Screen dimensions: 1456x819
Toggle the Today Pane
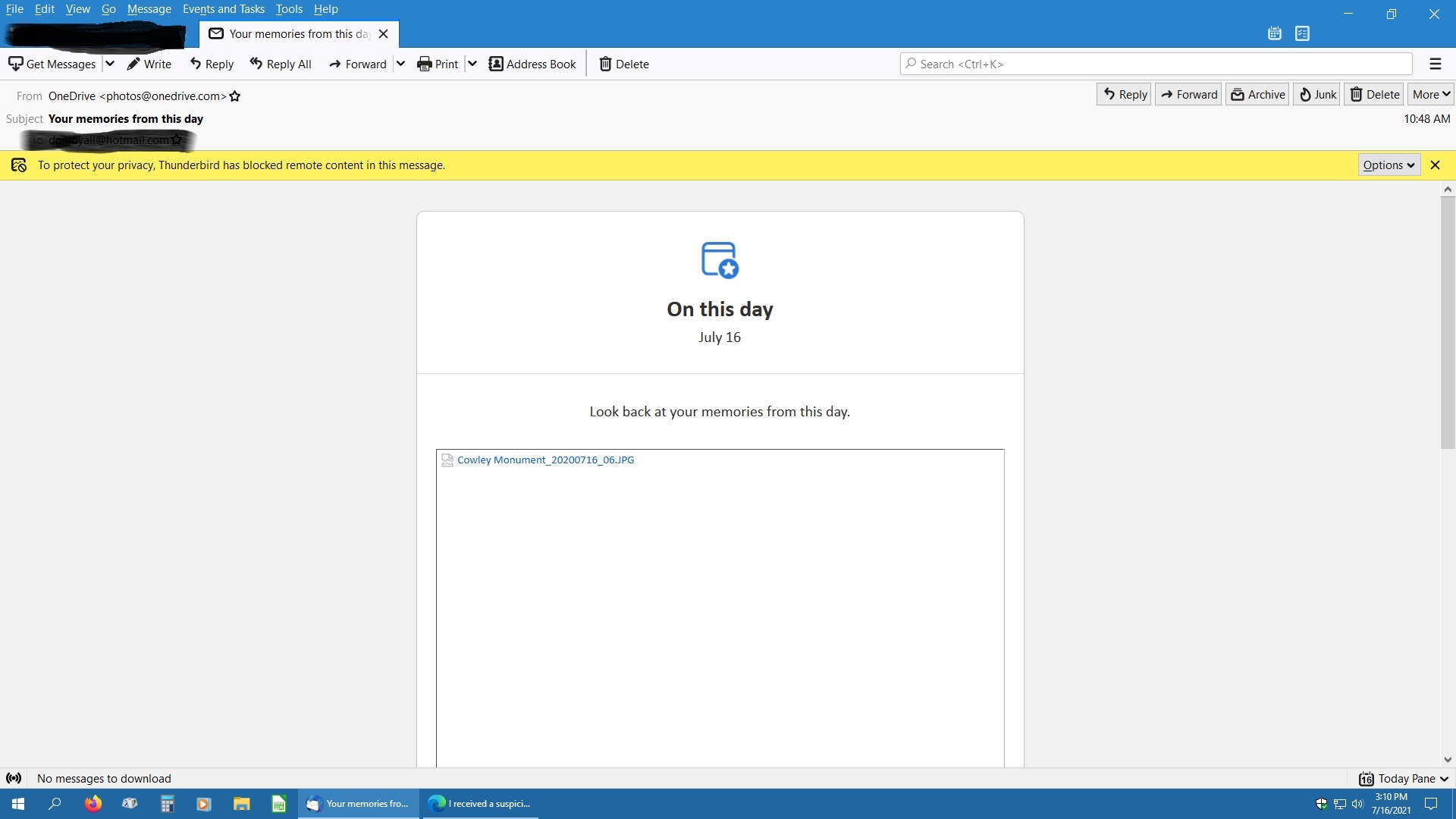[x=1404, y=779]
